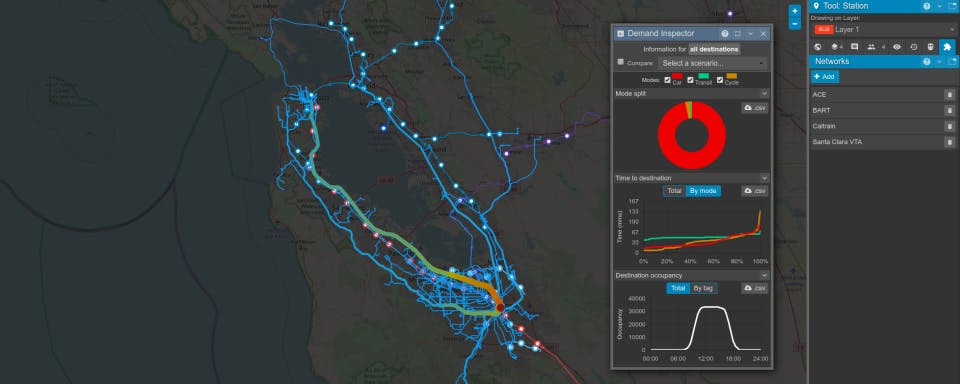Zoom in the map with plus button
Screen dimensions: 960x384
tap(794, 11)
